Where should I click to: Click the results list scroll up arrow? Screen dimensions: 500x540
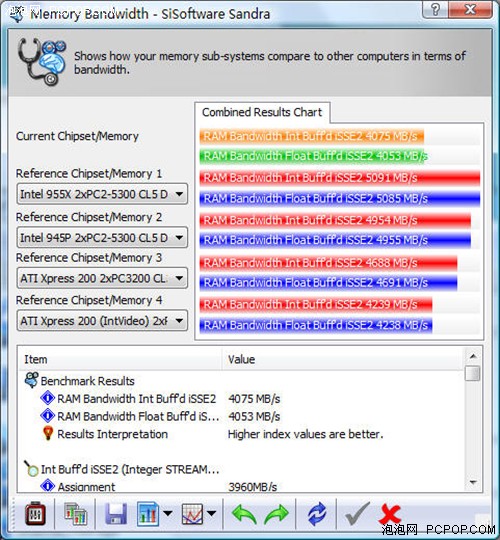click(473, 356)
